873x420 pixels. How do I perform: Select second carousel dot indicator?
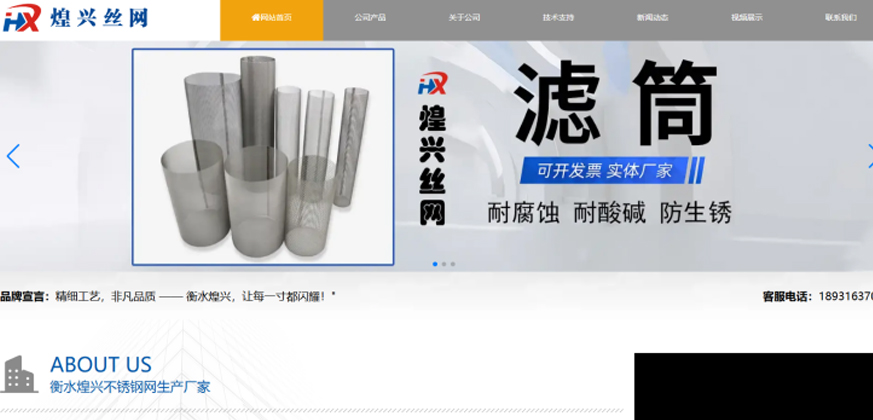(444, 264)
